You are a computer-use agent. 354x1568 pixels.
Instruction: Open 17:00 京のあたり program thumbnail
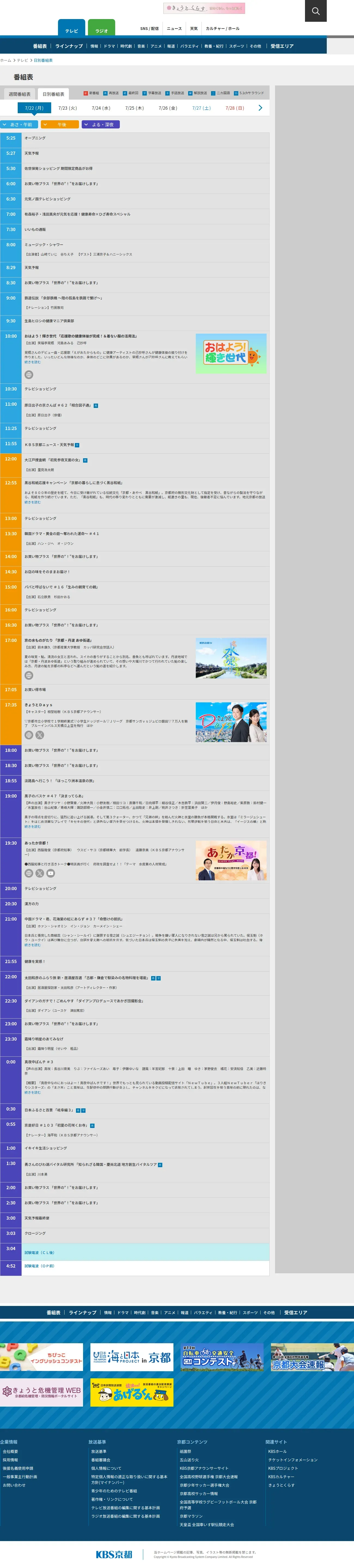231,658
